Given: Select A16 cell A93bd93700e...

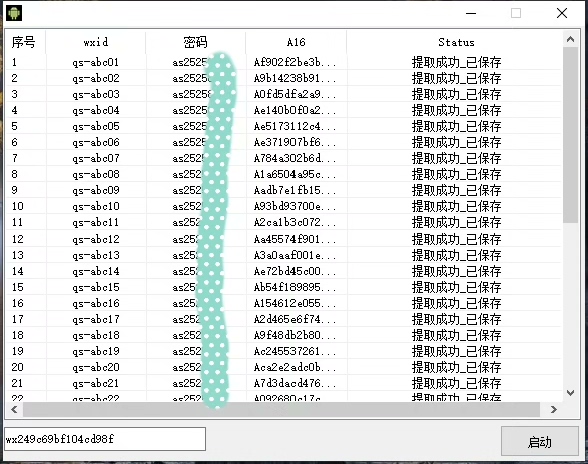Looking at the screenshot, I should [295, 206].
